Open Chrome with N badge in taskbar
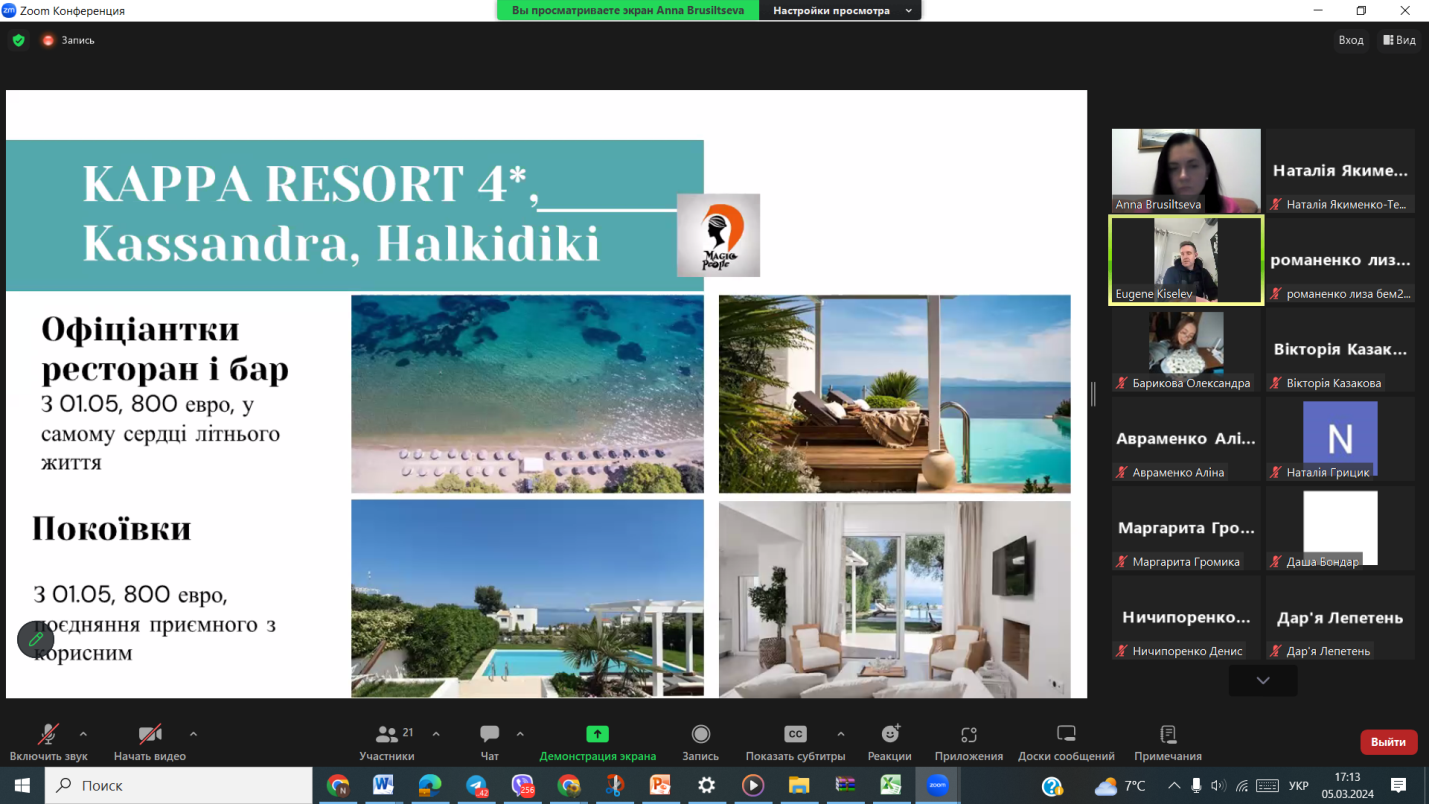Image resolution: width=1429 pixels, height=804 pixels. [x=338, y=785]
